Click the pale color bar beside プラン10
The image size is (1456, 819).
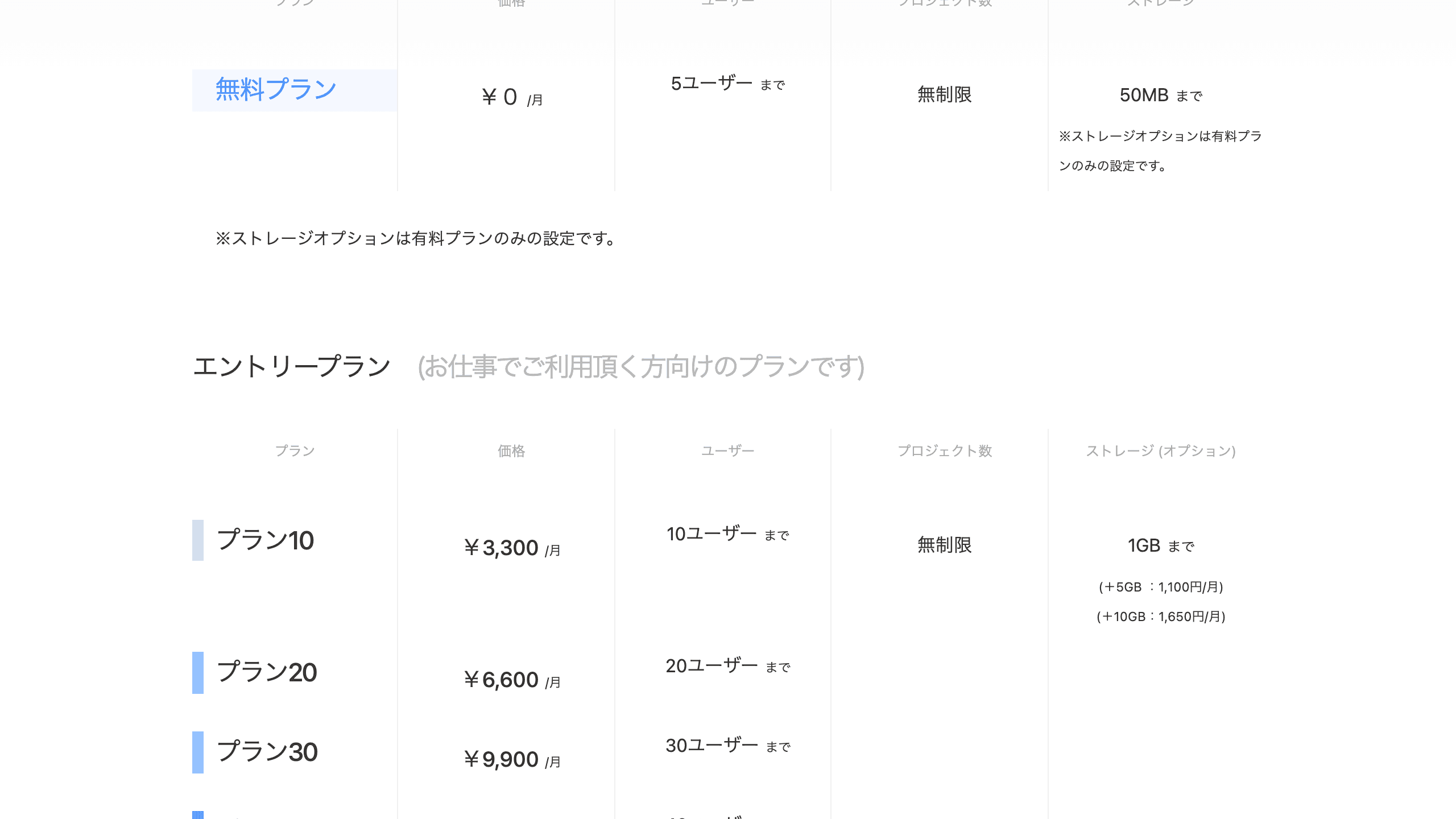coord(198,540)
